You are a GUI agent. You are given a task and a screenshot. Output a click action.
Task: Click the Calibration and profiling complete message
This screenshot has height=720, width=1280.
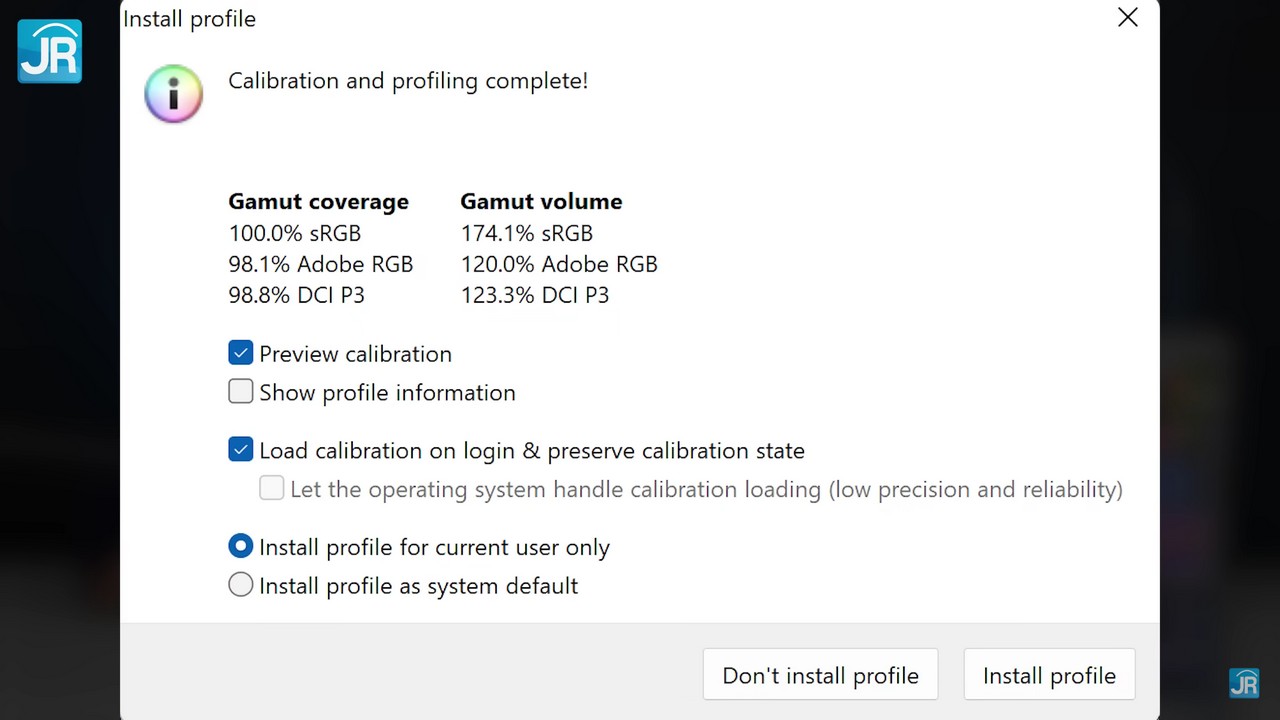(408, 81)
